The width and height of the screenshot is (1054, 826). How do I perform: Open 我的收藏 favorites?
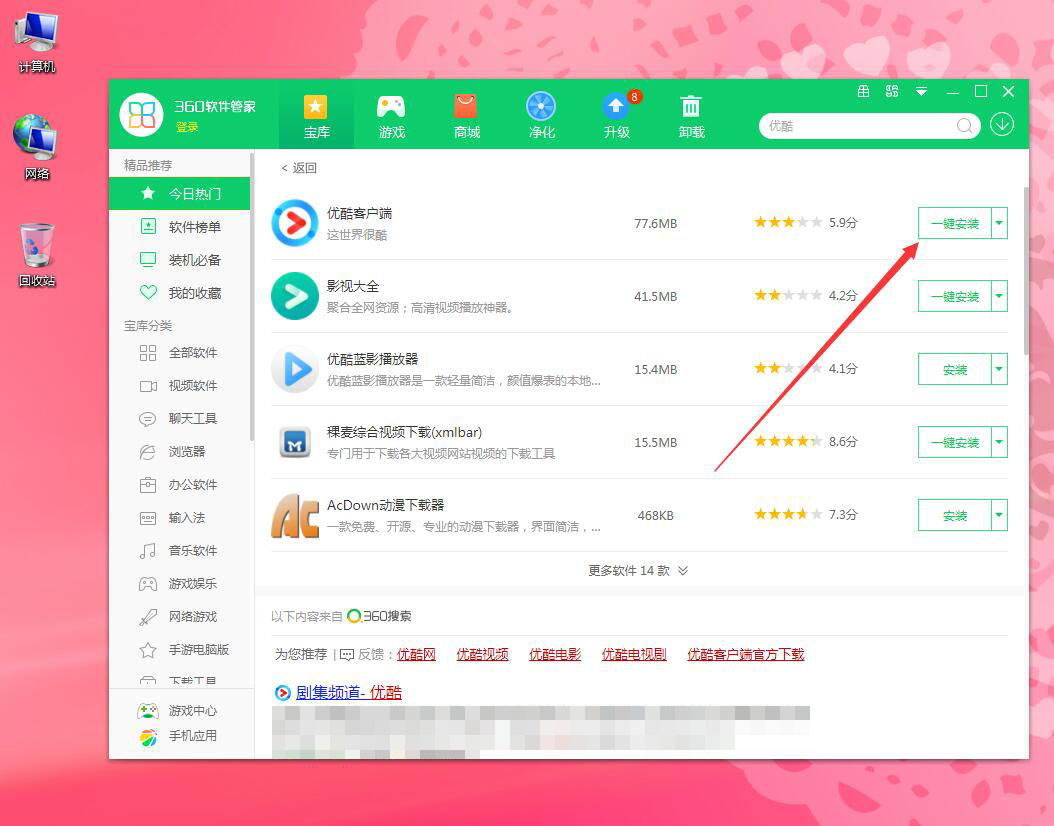pyautogui.click(x=179, y=292)
